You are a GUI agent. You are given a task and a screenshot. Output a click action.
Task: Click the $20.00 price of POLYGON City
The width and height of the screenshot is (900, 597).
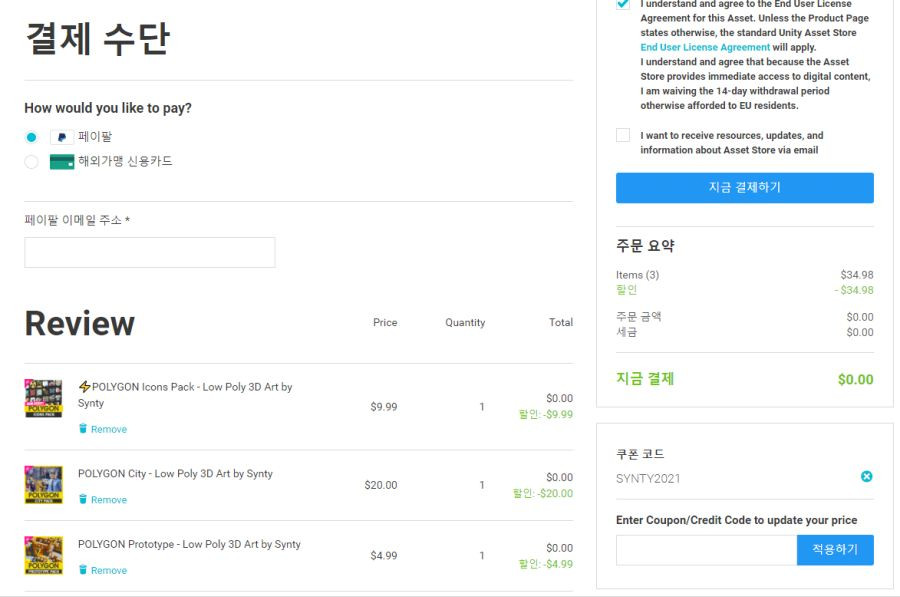381,485
